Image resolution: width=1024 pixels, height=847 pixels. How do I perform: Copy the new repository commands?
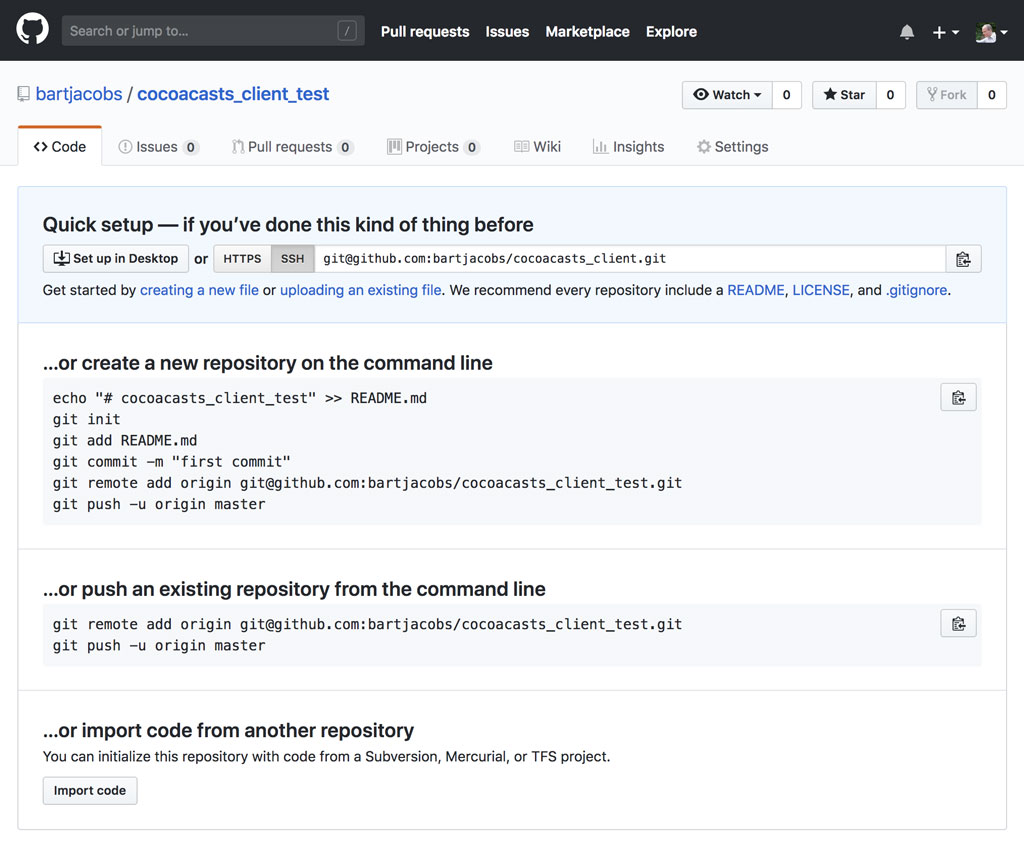pyautogui.click(x=958, y=398)
